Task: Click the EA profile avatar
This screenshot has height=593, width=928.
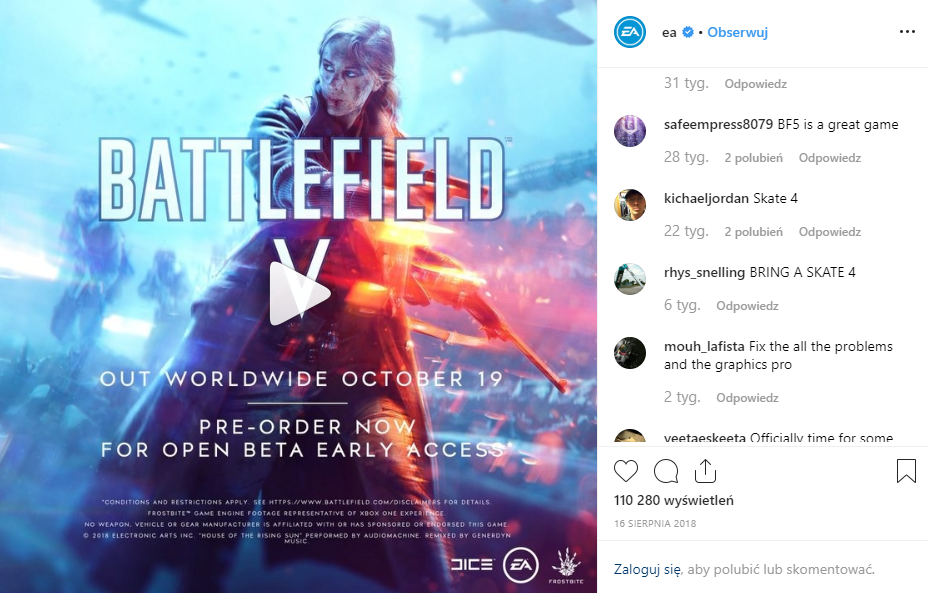Action: (x=630, y=32)
